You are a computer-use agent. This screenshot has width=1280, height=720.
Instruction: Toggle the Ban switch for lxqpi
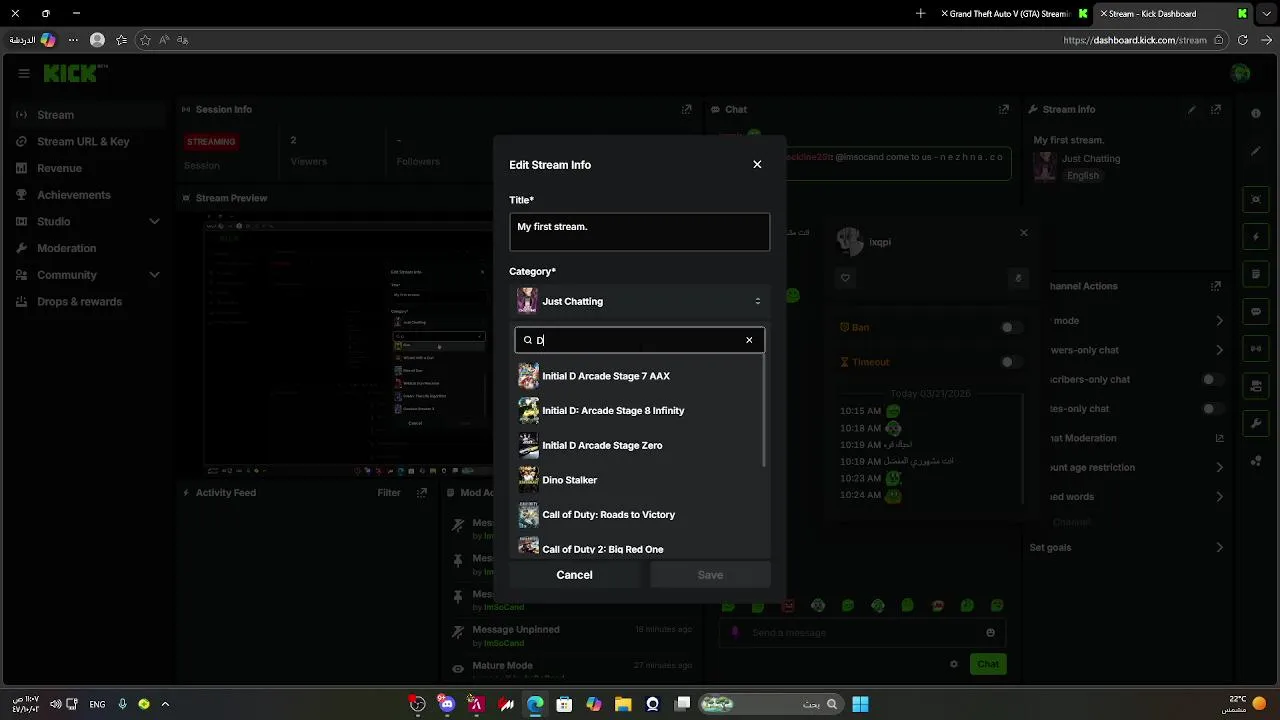point(1012,327)
